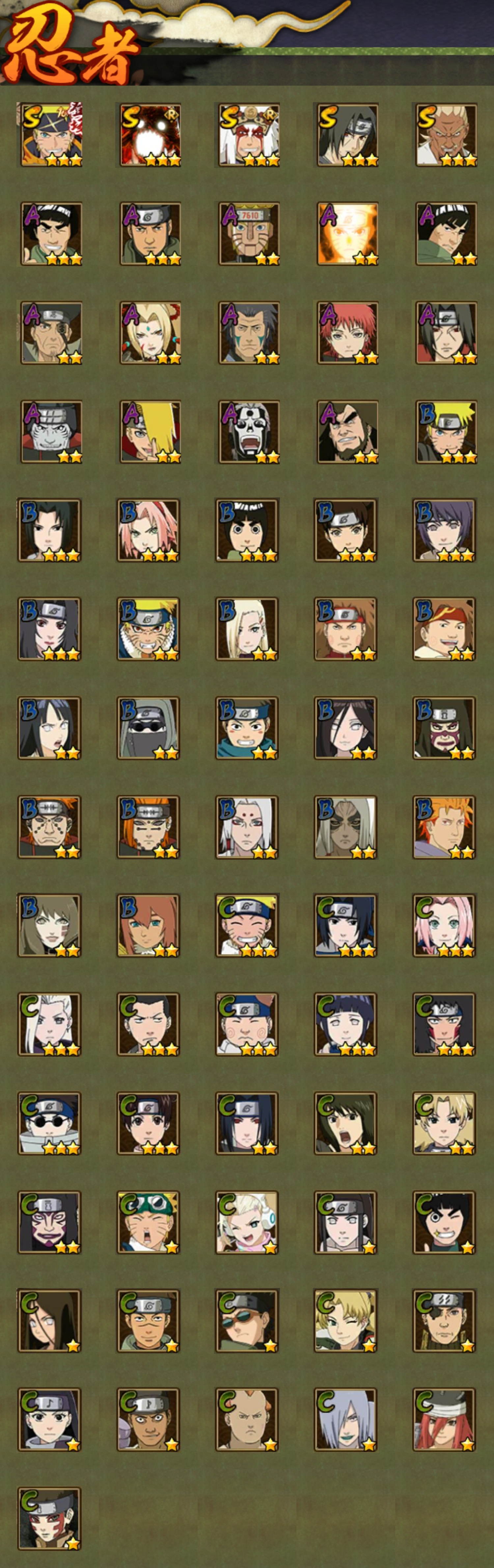Select A-rank glowing orange chakra Naruto
Viewport: 494px width, 1568px height.
point(347,234)
